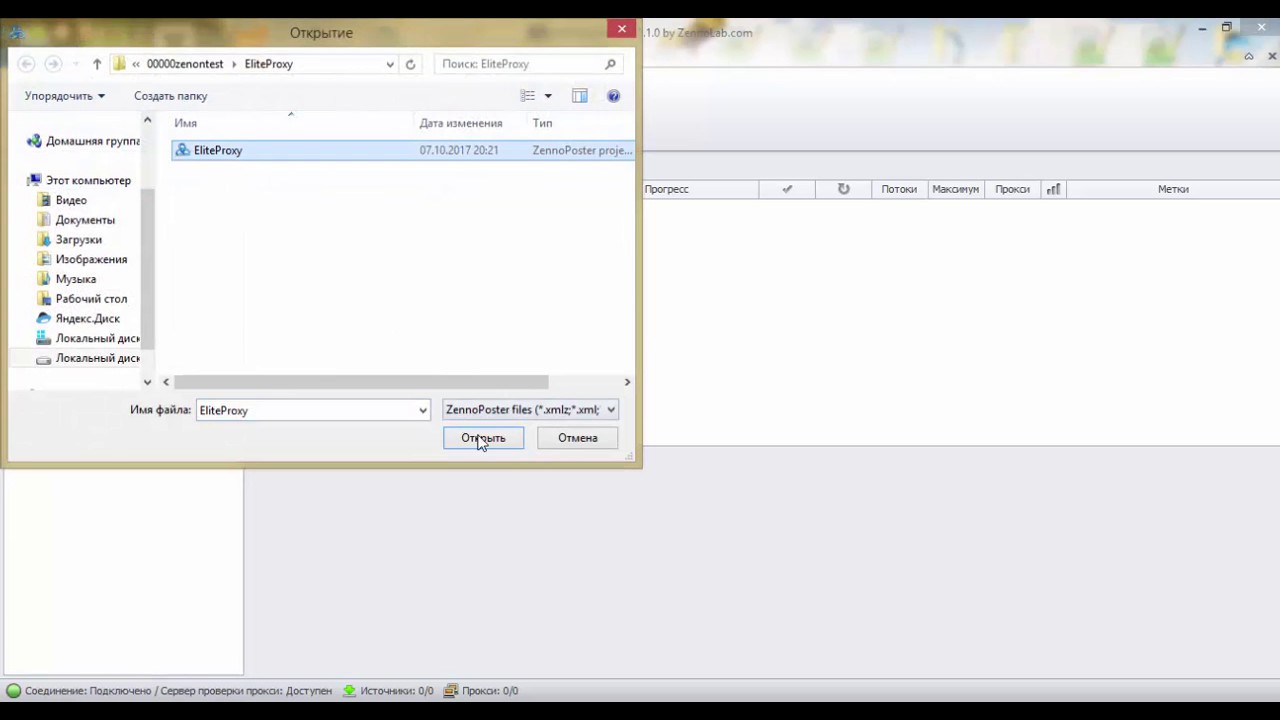Viewport: 1280px width, 720px height.
Task: Select Домашняя группа in navigation pane
Action: [85, 141]
